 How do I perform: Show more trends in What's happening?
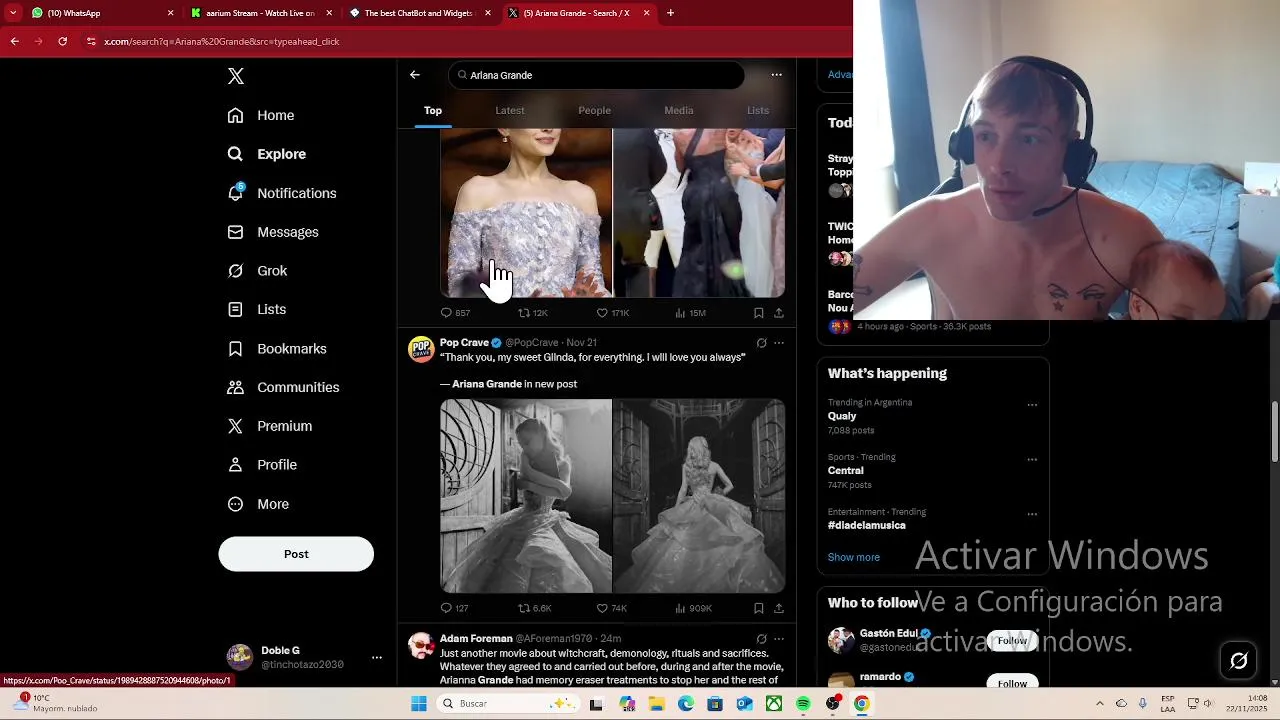pyautogui.click(x=854, y=557)
